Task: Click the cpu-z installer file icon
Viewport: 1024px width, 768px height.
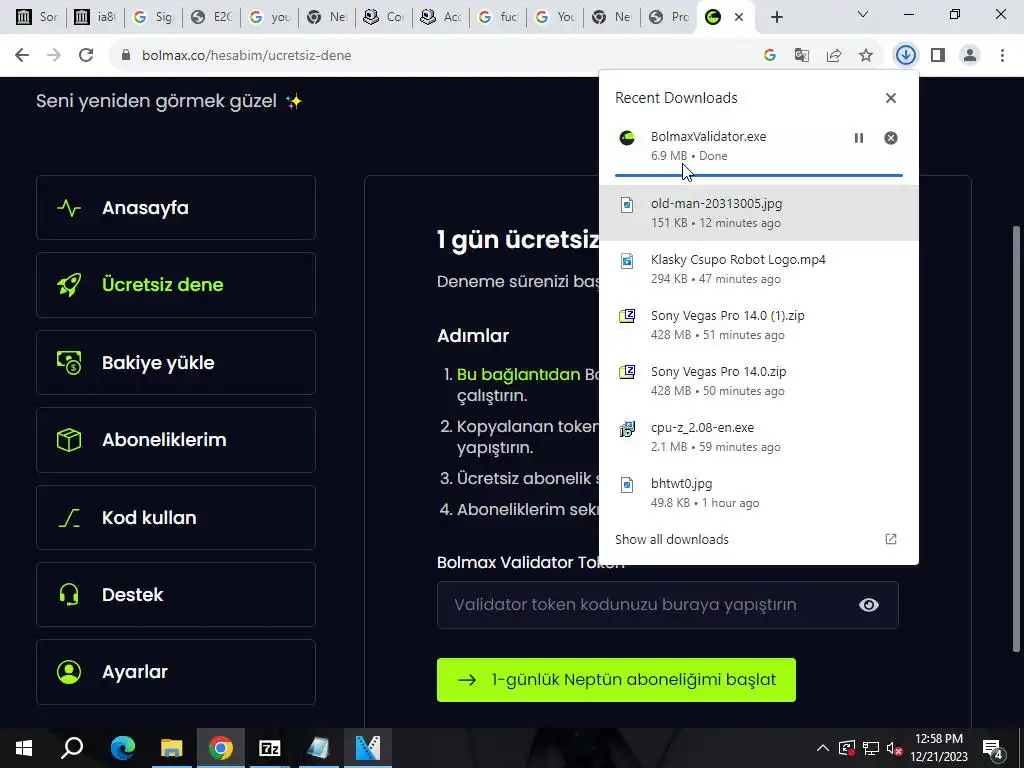Action: click(x=627, y=428)
